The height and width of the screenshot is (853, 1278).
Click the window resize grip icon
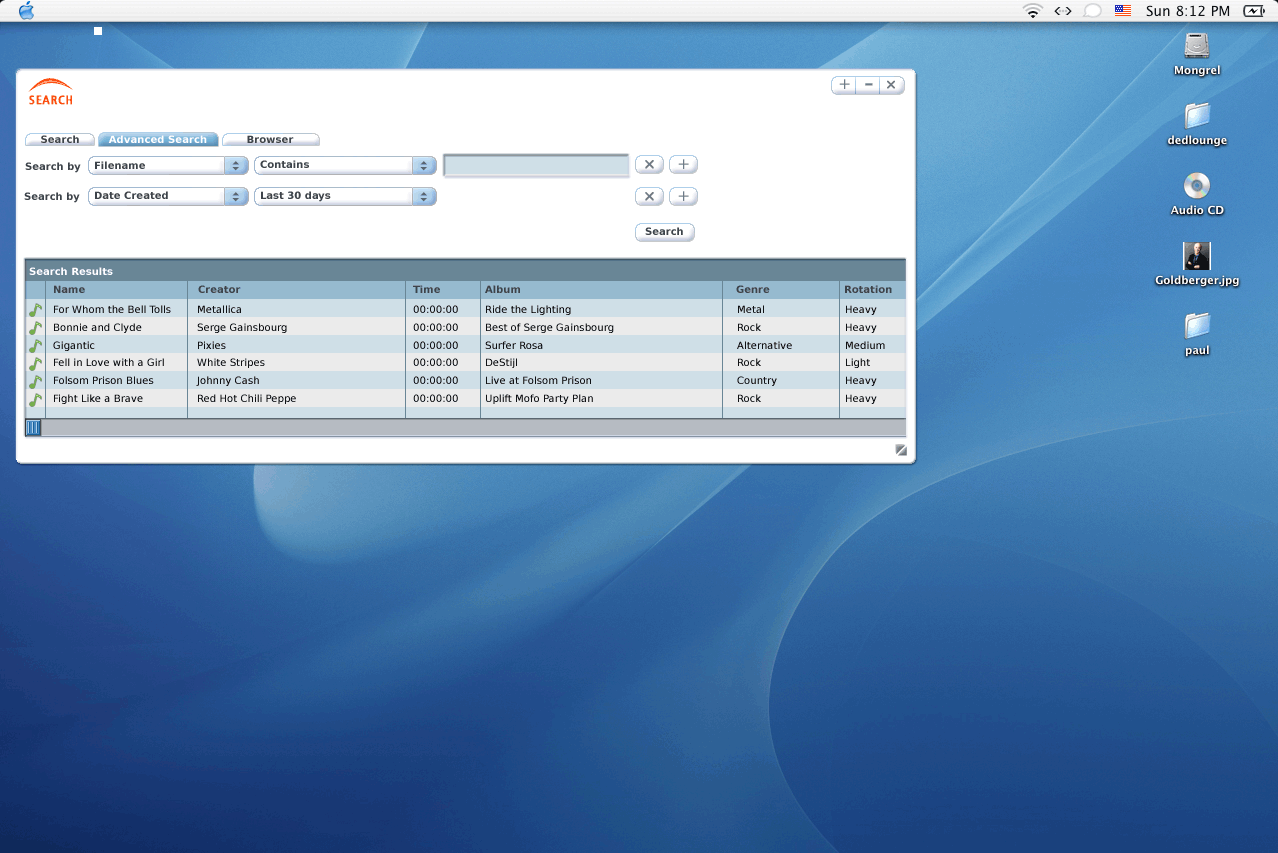901,450
